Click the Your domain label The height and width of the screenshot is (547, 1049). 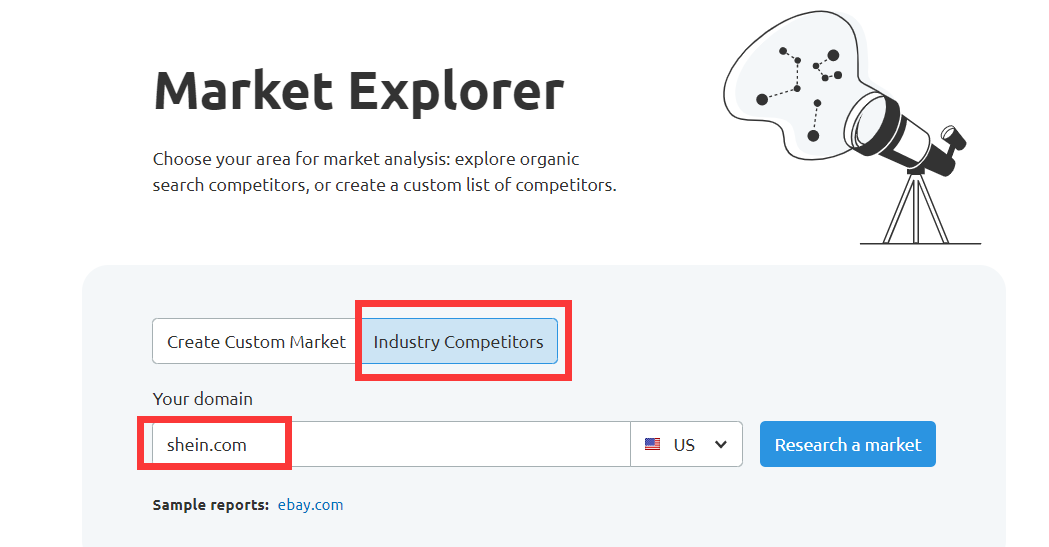pyautogui.click(x=203, y=398)
